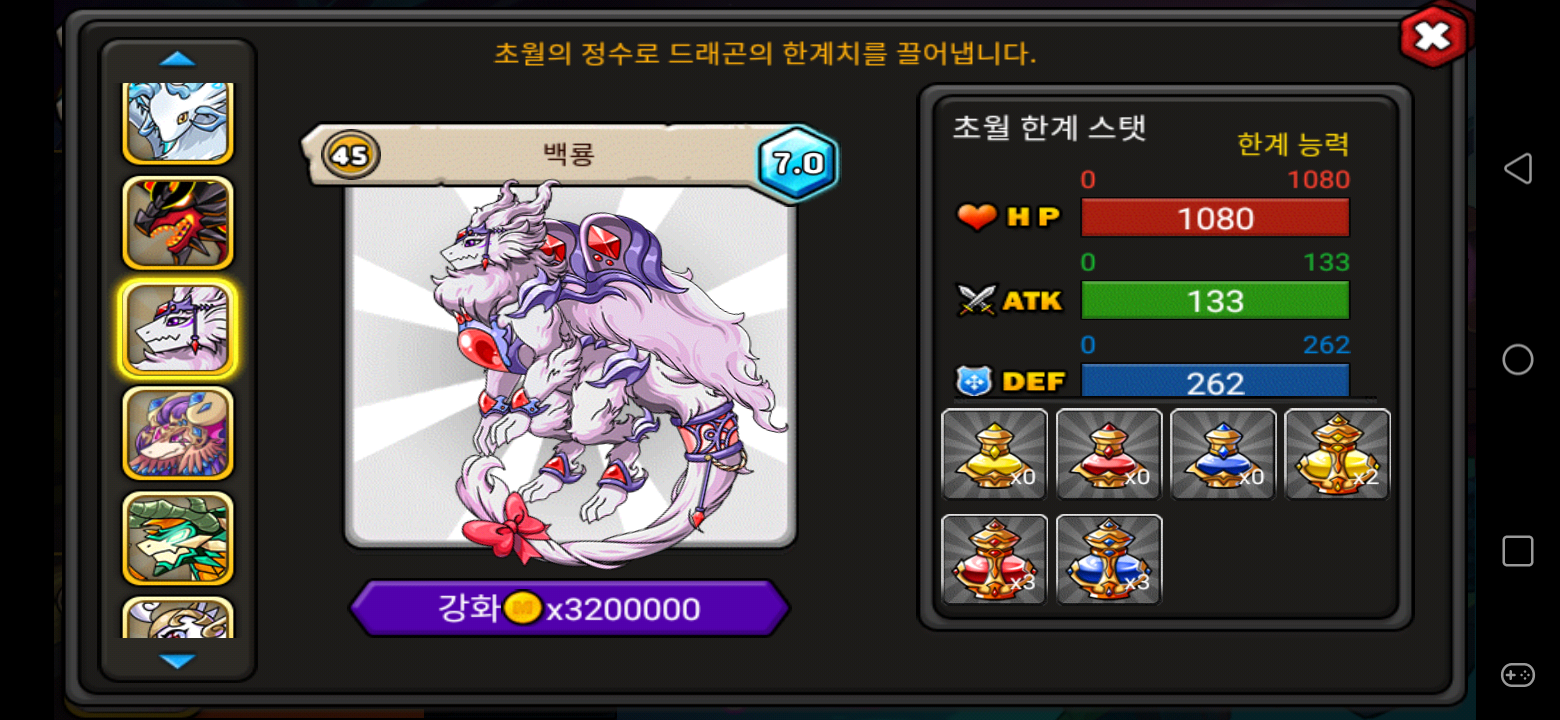Expand dragon list downward with blue arrow

(x=178, y=661)
